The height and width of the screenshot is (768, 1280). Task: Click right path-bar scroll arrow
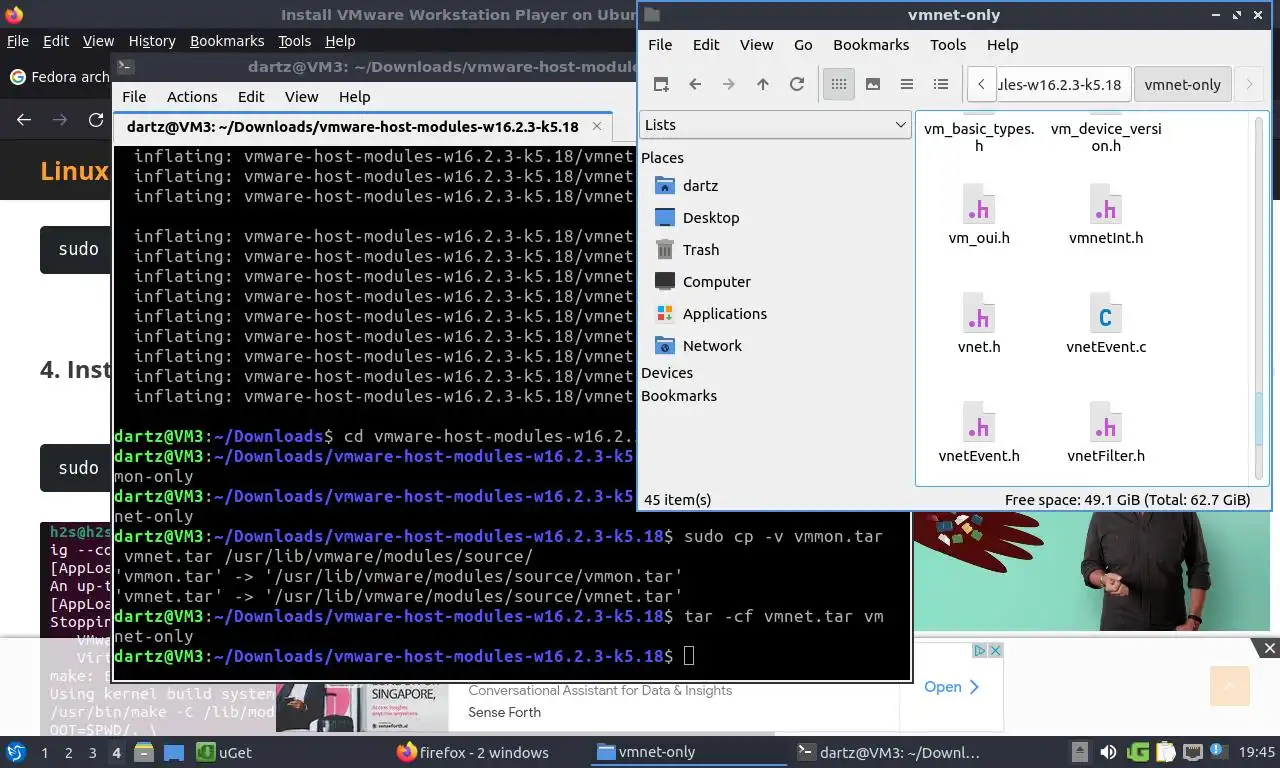1249,84
